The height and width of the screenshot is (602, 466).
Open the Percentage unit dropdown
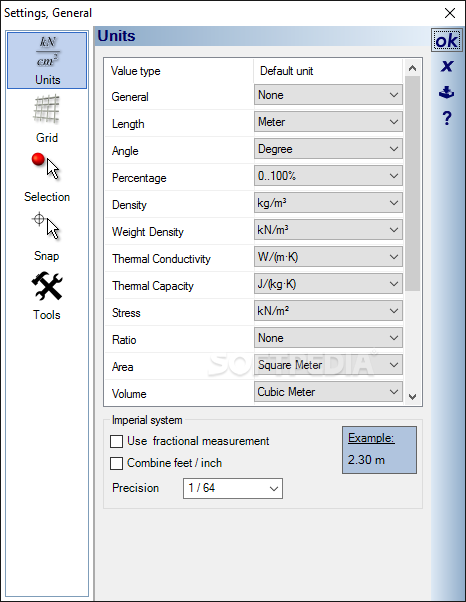[x=328, y=176]
